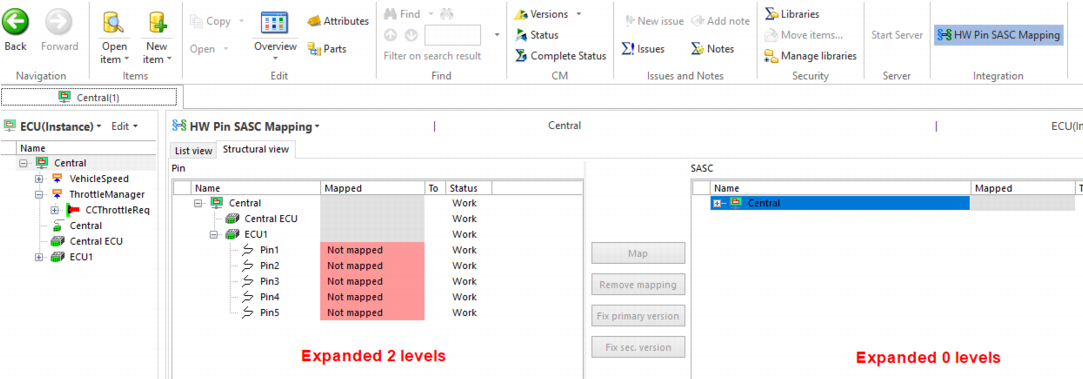Click the previous search result arrow
The width and height of the screenshot is (1083, 379).
pos(391,35)
